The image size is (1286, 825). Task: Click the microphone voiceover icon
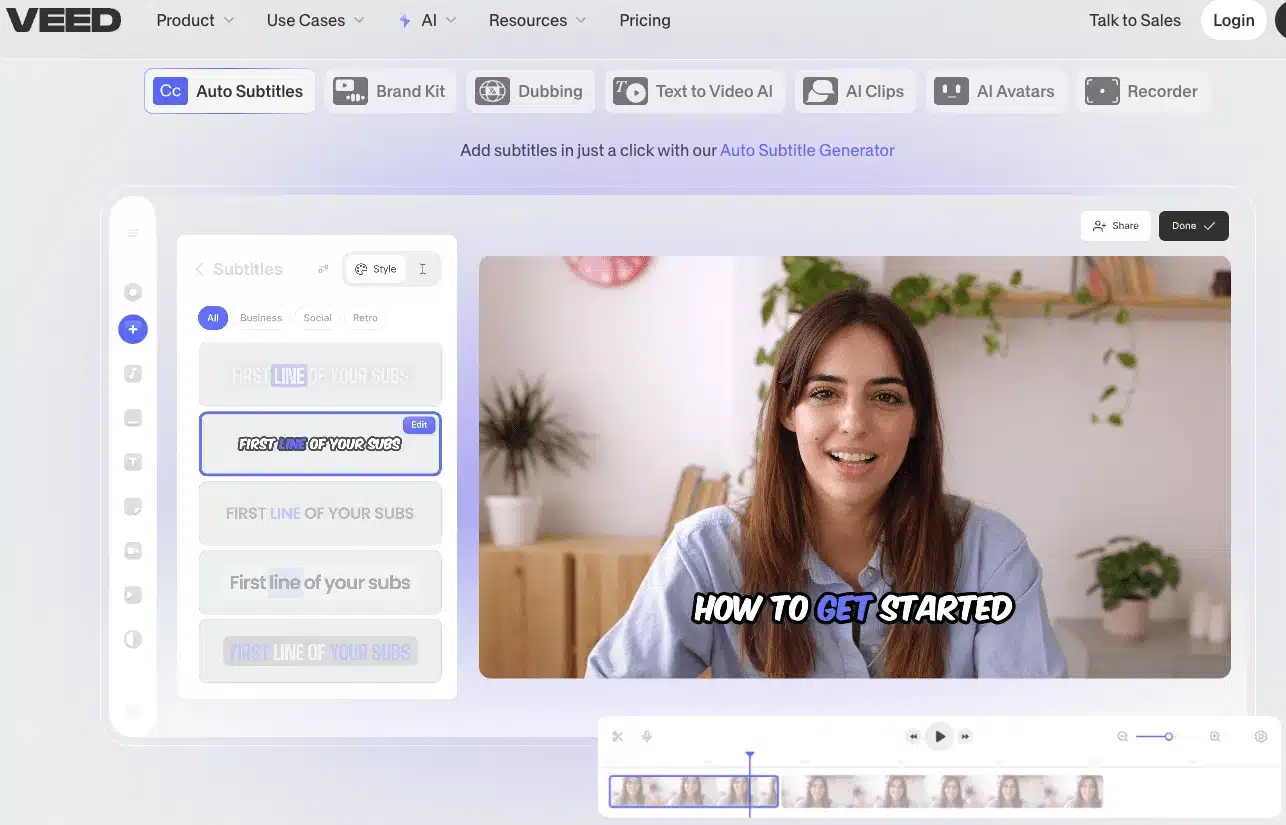tap(647, 737)
